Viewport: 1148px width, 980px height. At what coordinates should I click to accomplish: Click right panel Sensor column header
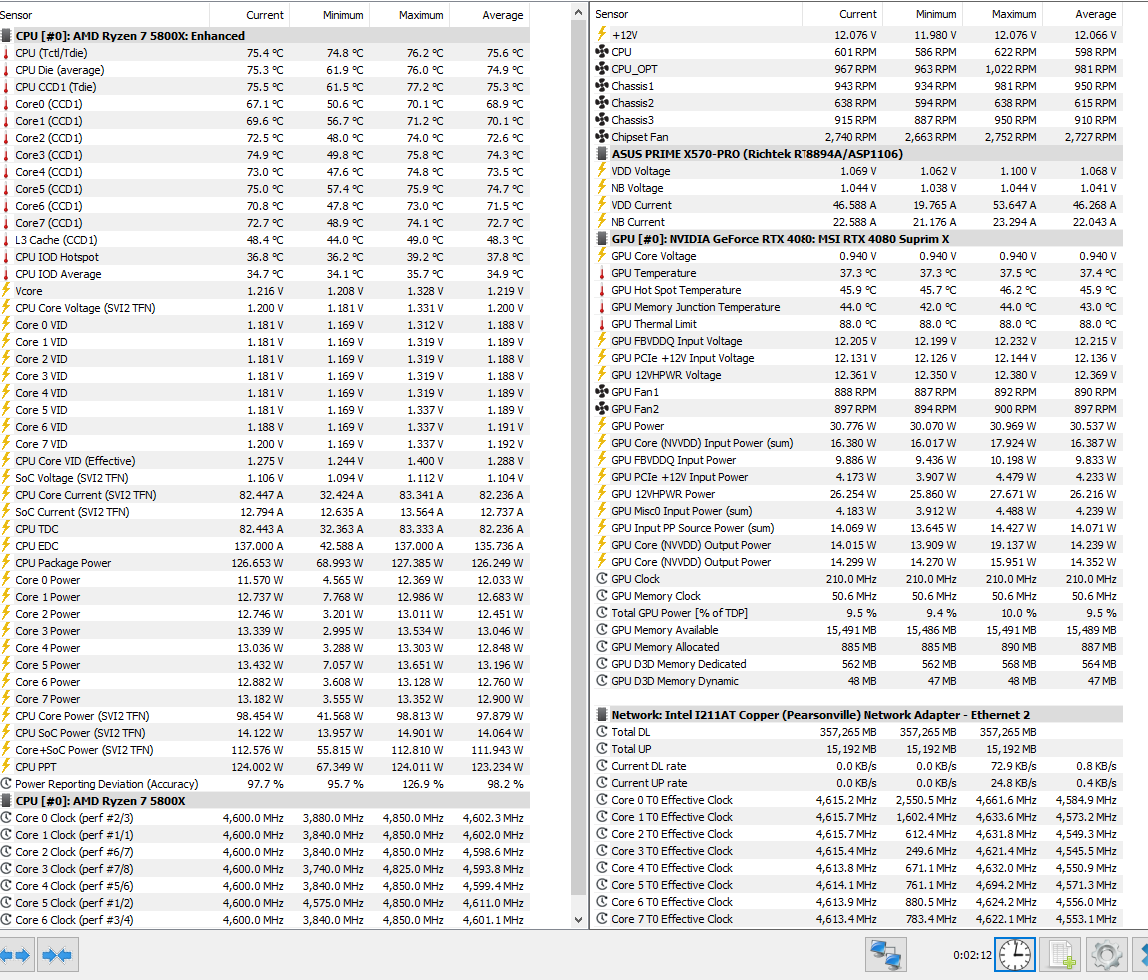click(696, 14)
